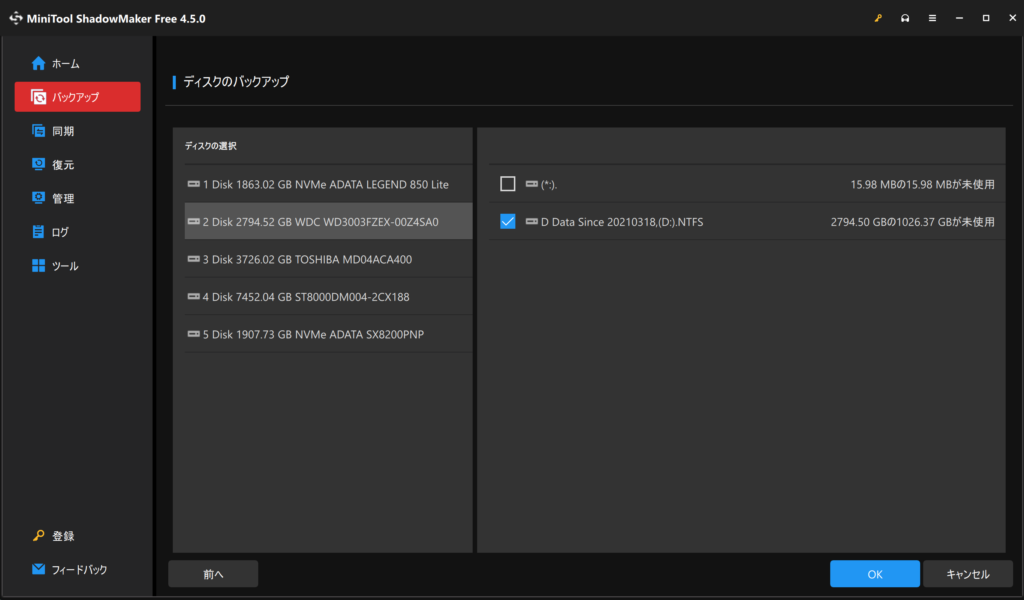Go back with the 前へ button
1024x600 pixels.
click(x=213, y=574)
